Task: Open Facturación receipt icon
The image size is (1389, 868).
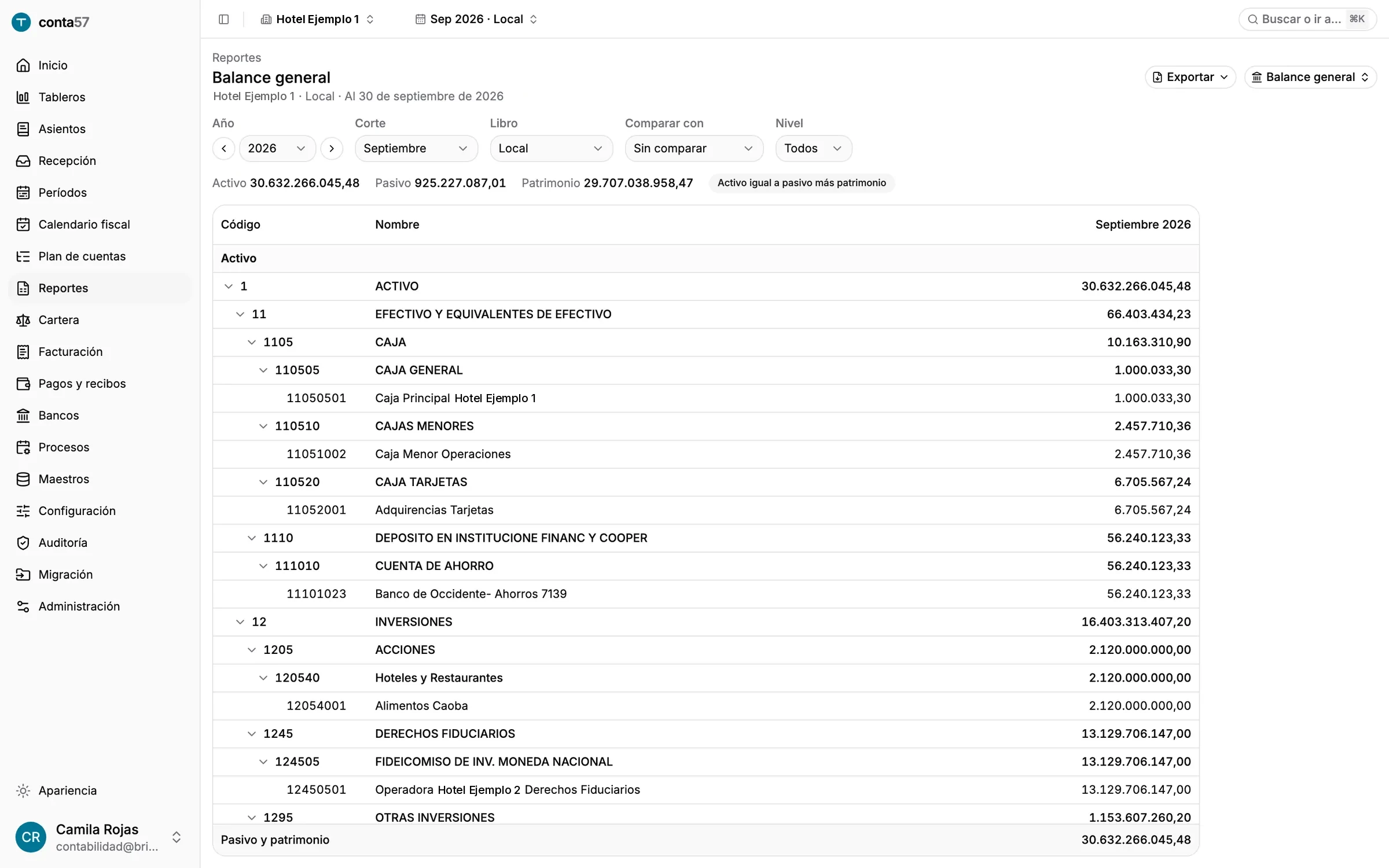Action: tap(23, 352)
